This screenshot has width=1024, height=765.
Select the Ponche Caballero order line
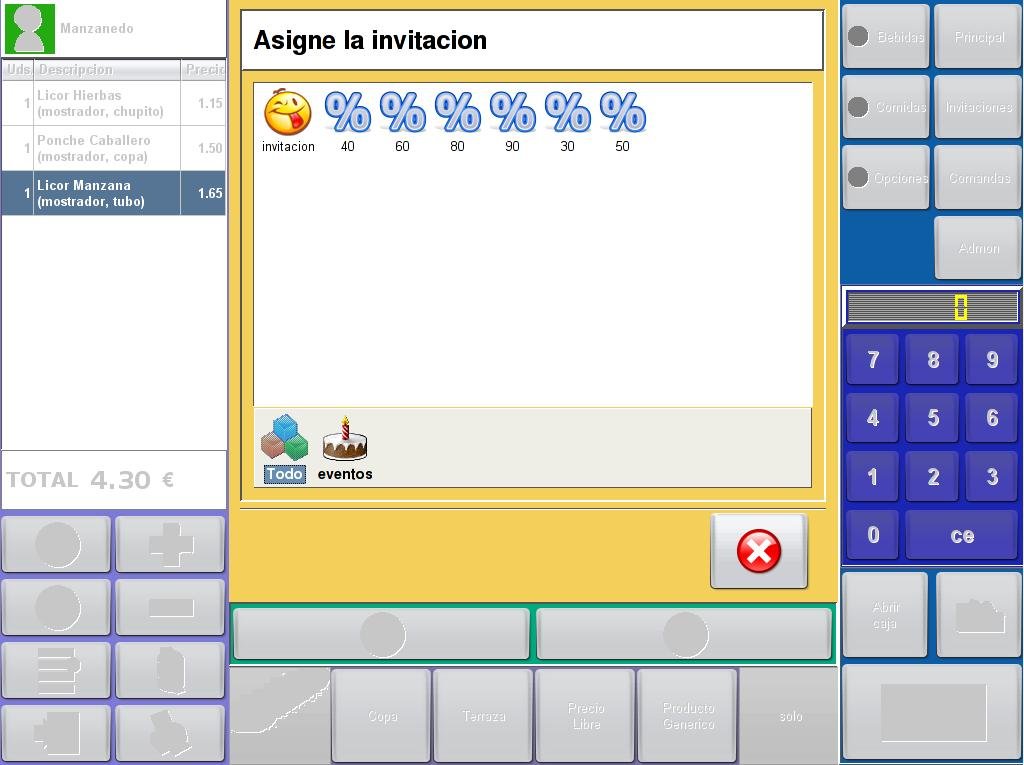pos(113,148)
